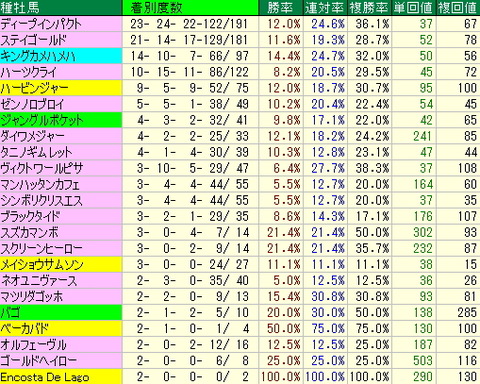Select the タニノギムレット sire name
The height and width of the screenshot is (384, 480).
pyautogui.click(x=36, y=152)
